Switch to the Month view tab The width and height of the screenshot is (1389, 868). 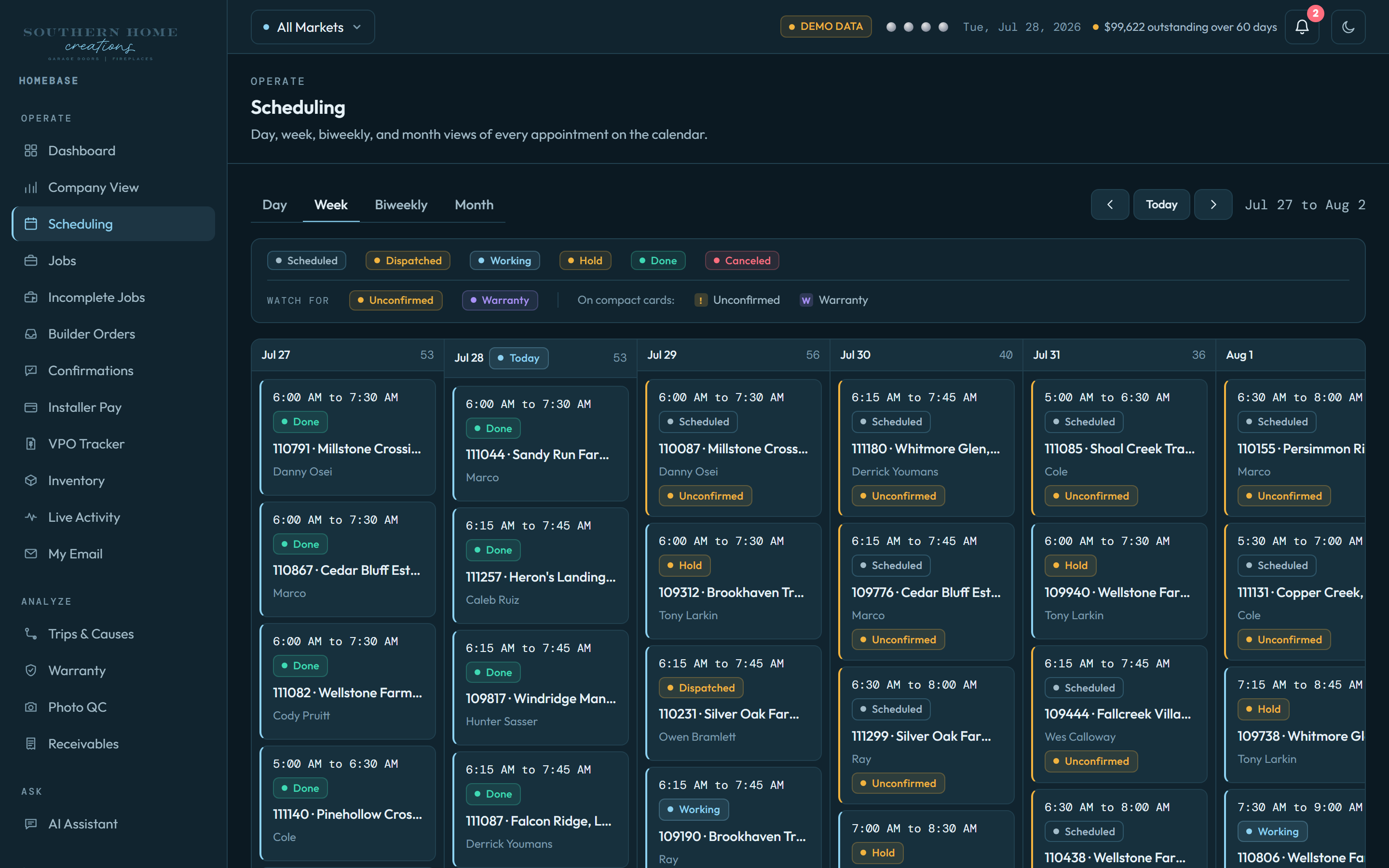click(x=474, y=205)
